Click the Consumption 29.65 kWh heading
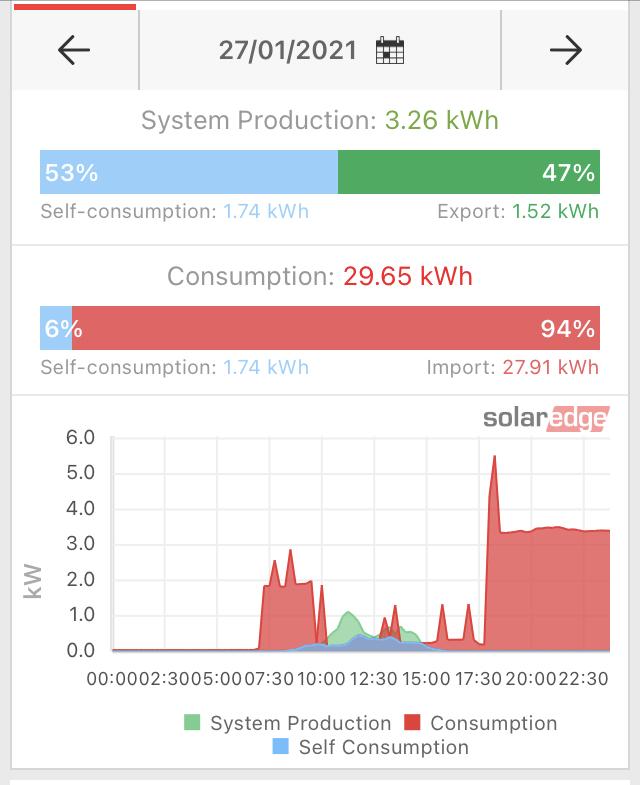This screenshot has height=785, width=640. pos(319,276)
